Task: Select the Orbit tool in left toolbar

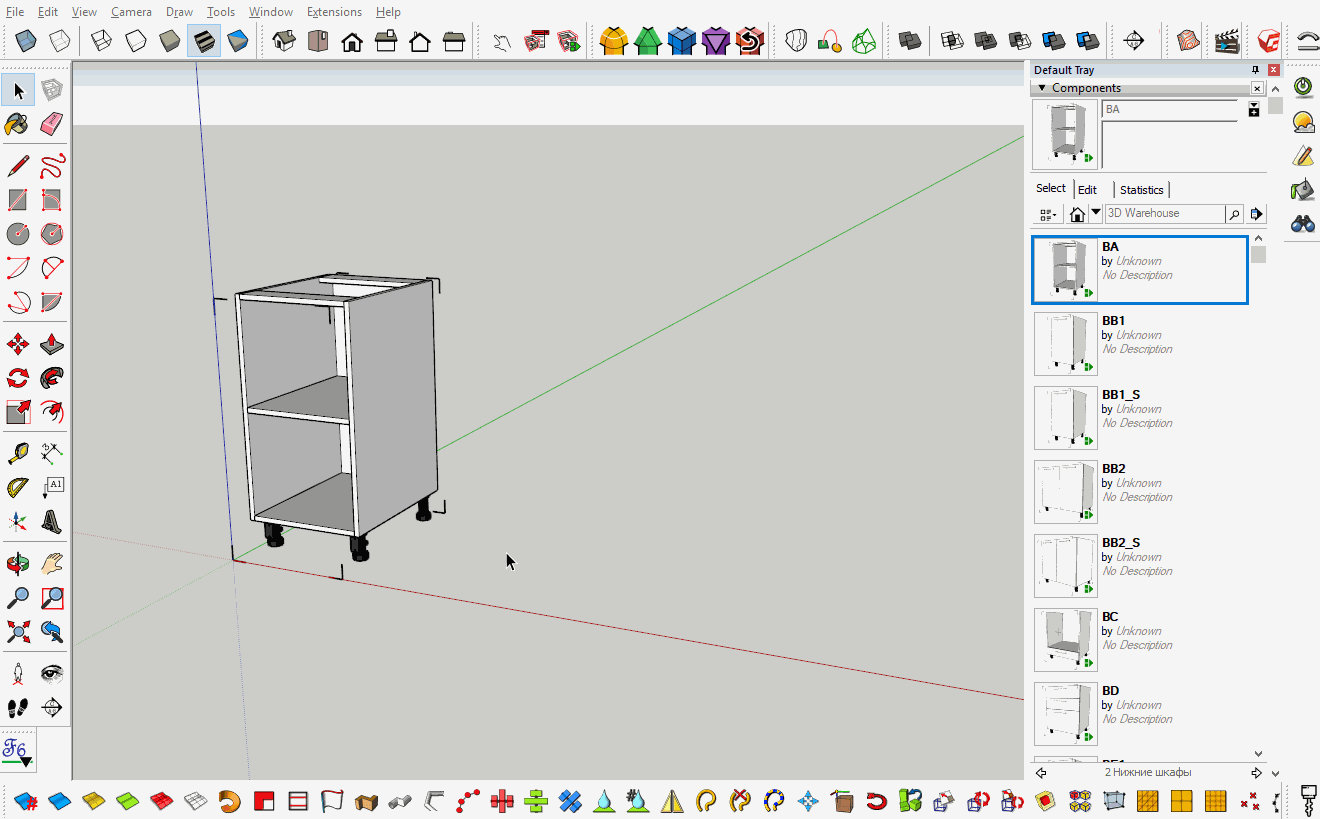Action: tap(17, 563)
